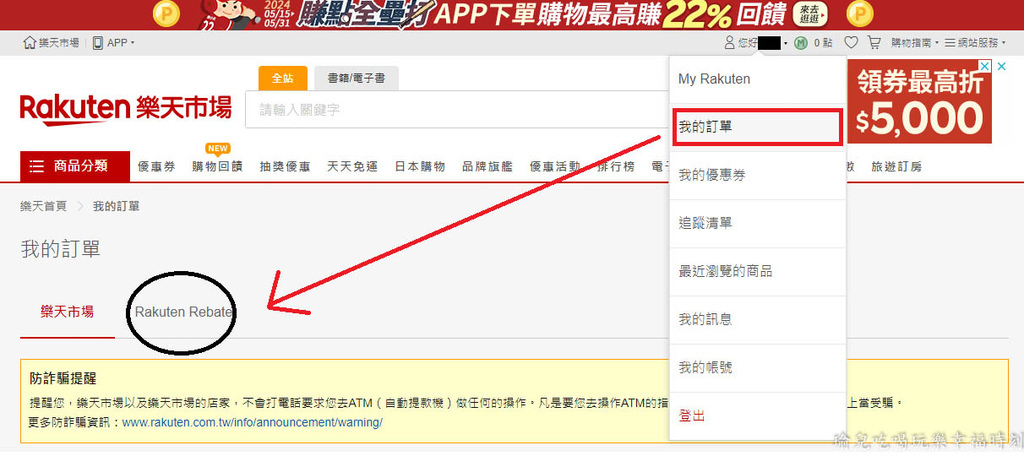The image size is (1024, 456).
Task: Expand the 購物指南 dropdown
Action: tap(914, 43)
